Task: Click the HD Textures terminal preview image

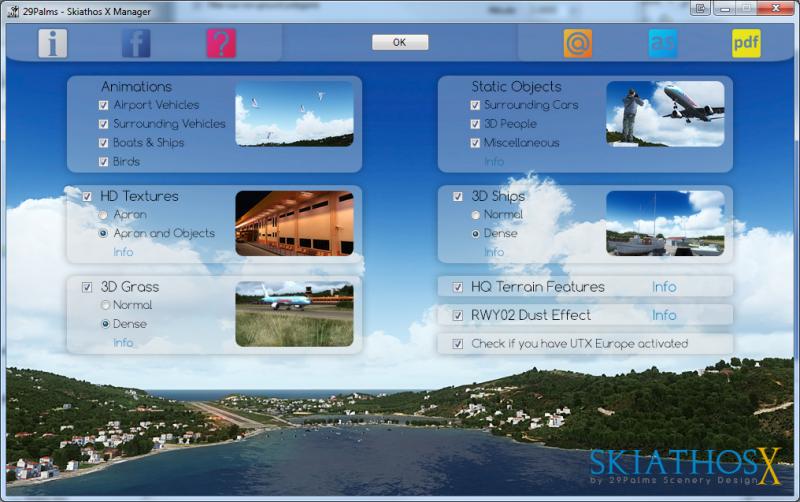Action: (x=294, y=223)
